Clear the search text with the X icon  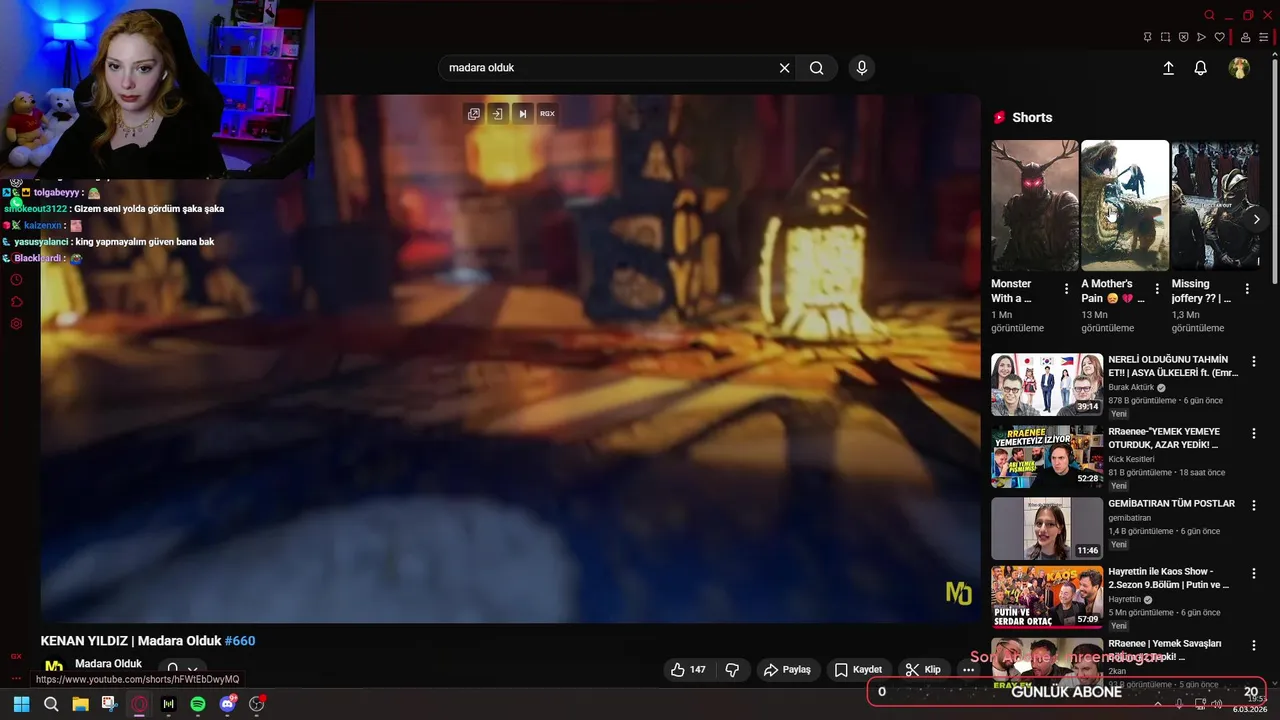[x=785, y=68]
